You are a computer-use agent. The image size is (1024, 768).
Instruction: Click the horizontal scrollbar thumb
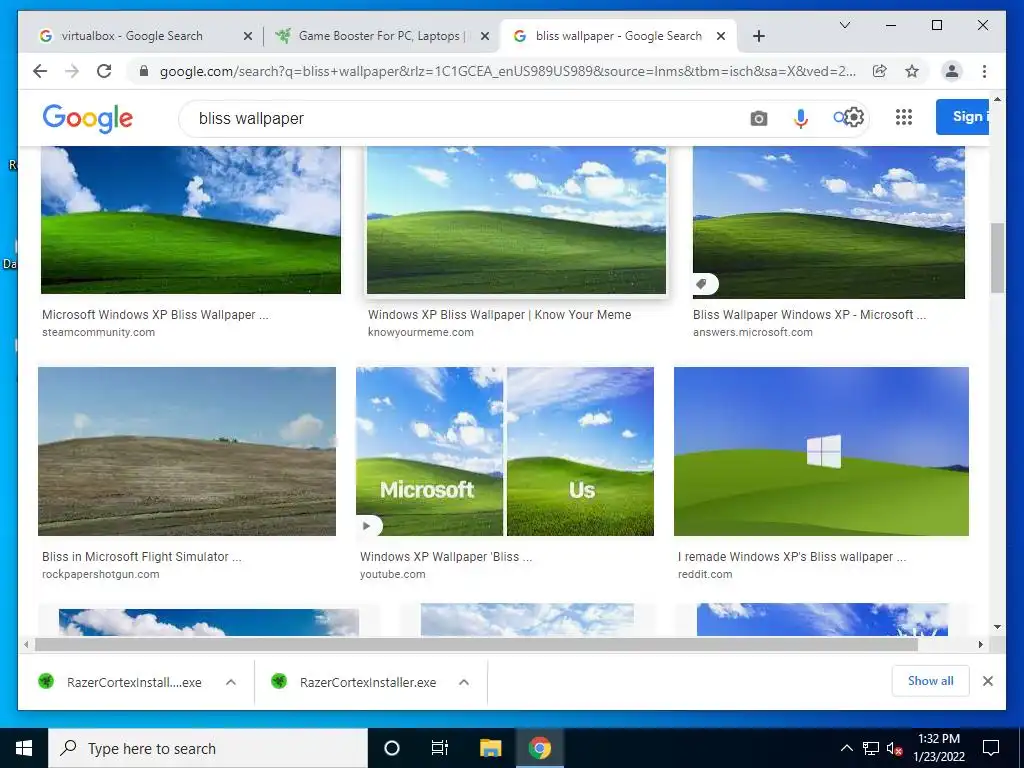tap(476, 645)
